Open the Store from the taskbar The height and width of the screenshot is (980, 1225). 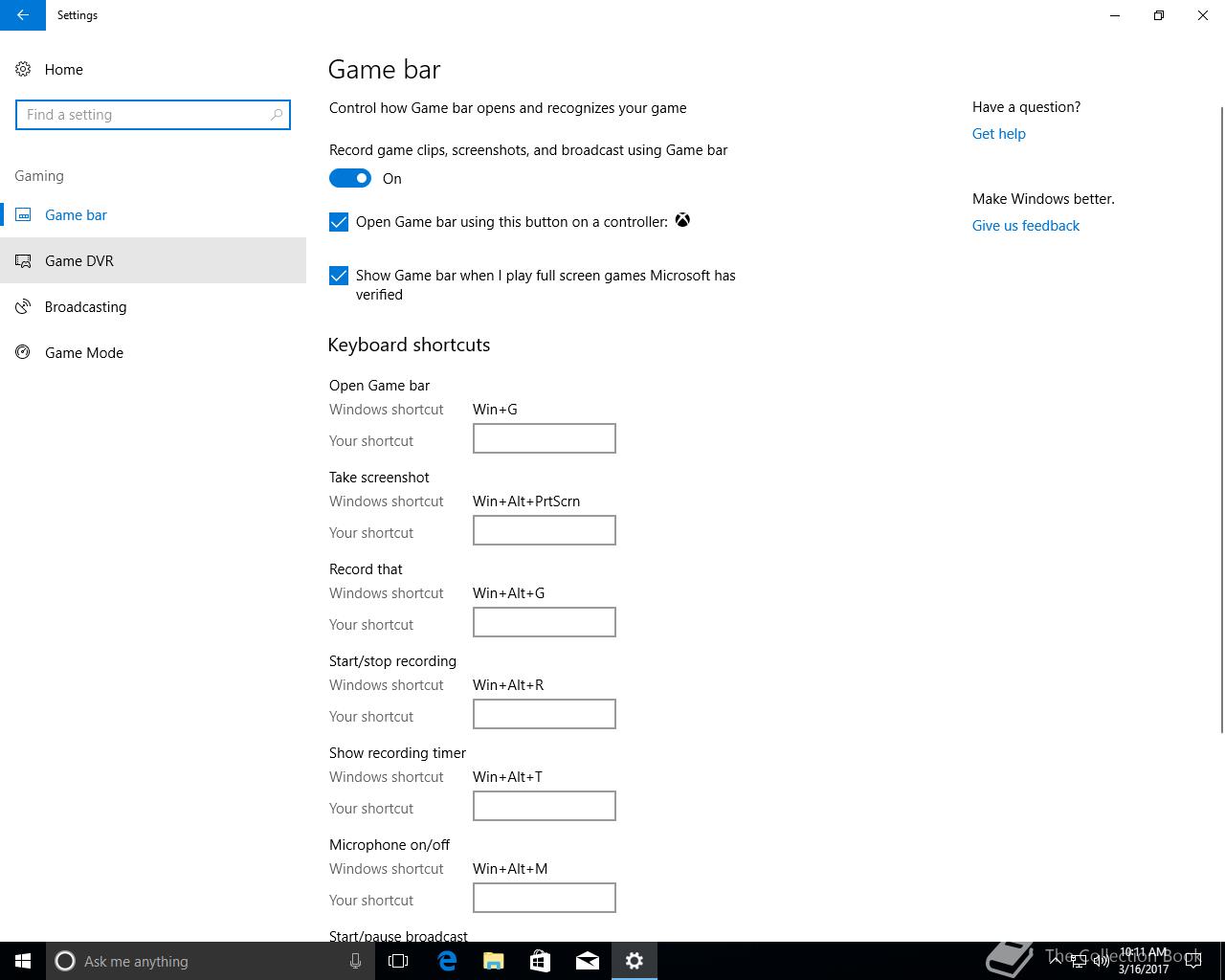tap(540, 961)
